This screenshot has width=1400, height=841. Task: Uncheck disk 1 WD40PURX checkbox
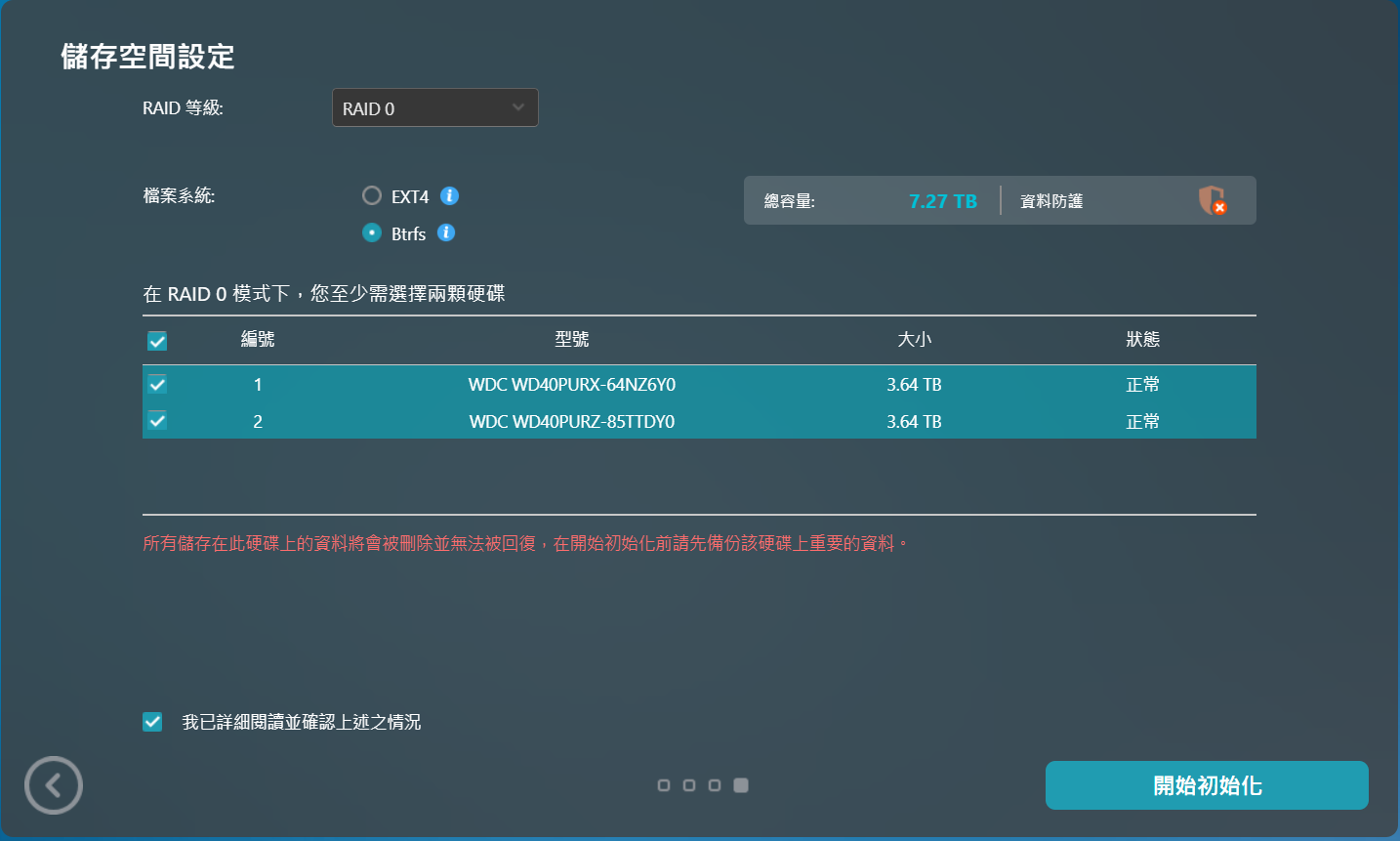(x=157, y=384)
